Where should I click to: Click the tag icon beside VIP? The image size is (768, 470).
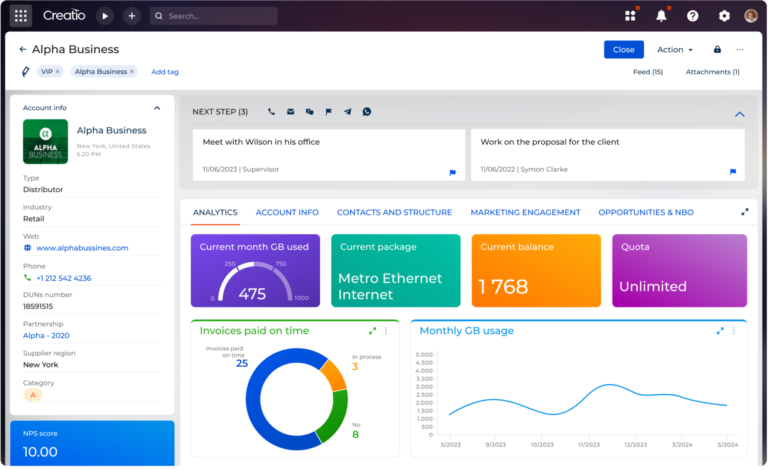pos(25,71)
